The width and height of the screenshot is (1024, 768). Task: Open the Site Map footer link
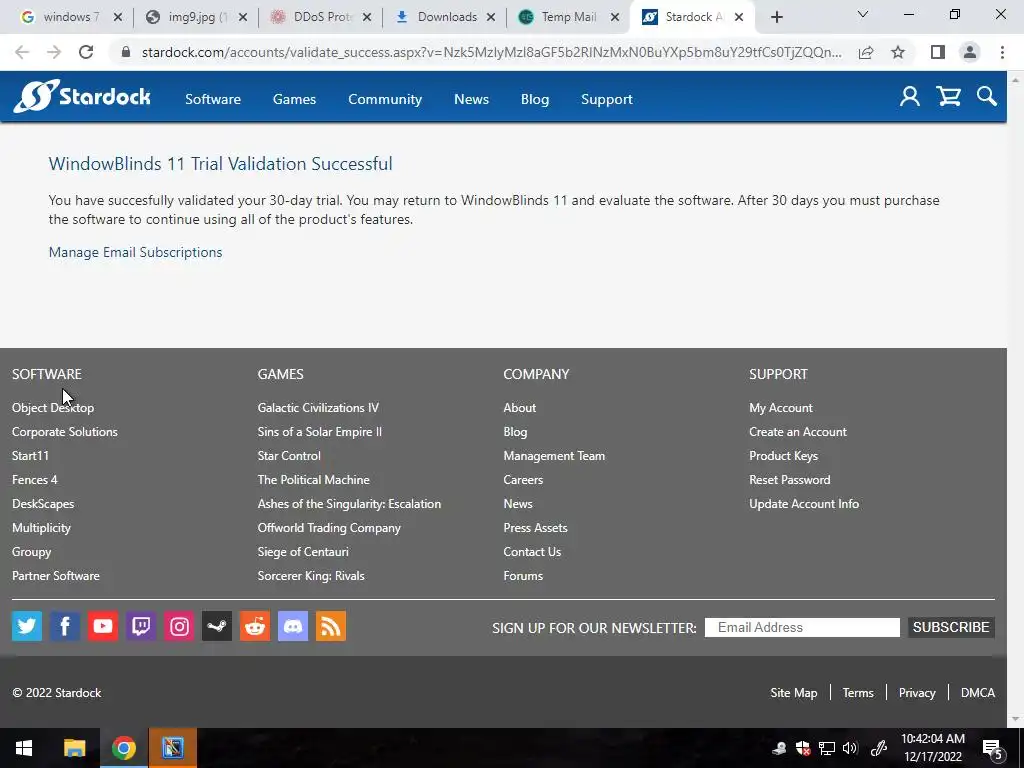click(793, 693)
